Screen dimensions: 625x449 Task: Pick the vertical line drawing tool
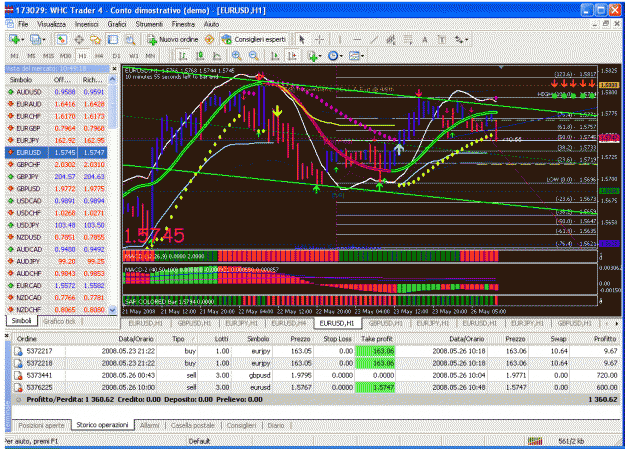coord(340,39)
